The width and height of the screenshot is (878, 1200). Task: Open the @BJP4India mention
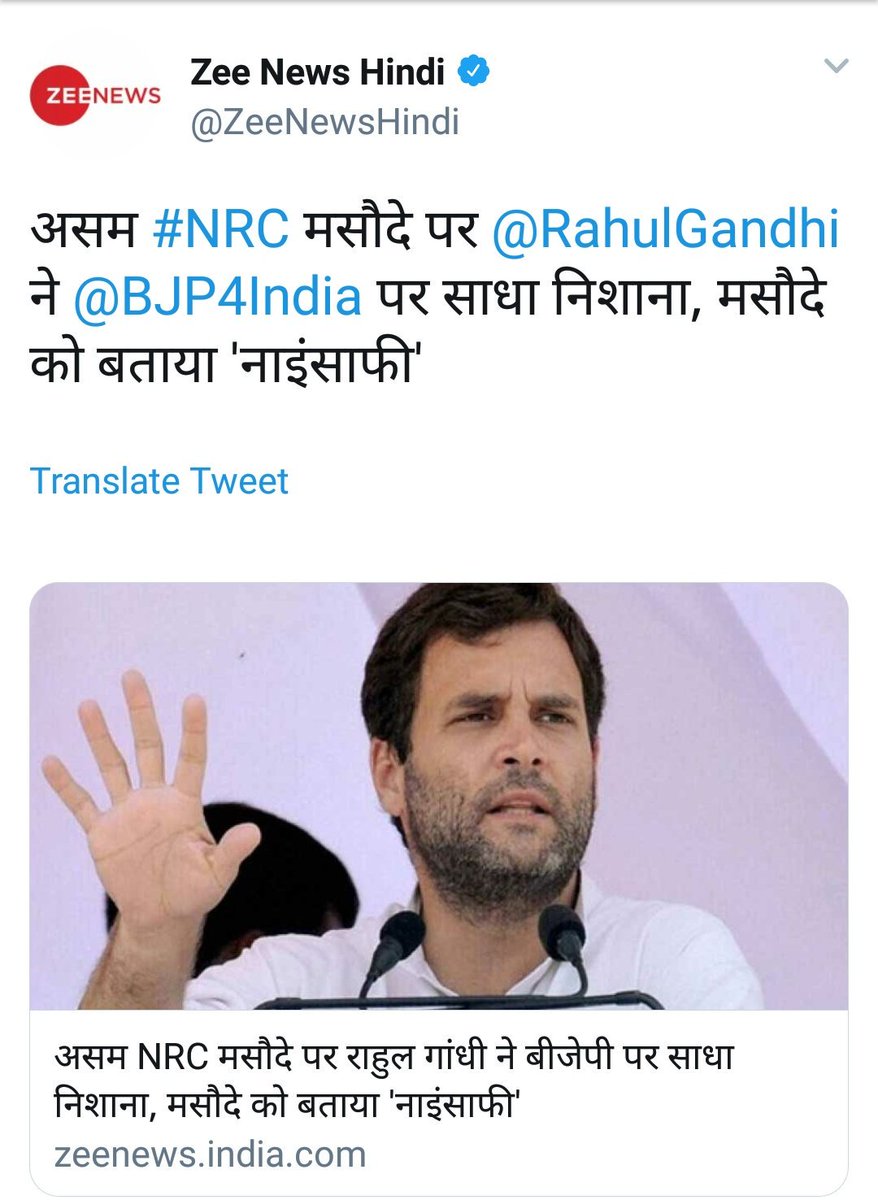click(x=217, y=298)
